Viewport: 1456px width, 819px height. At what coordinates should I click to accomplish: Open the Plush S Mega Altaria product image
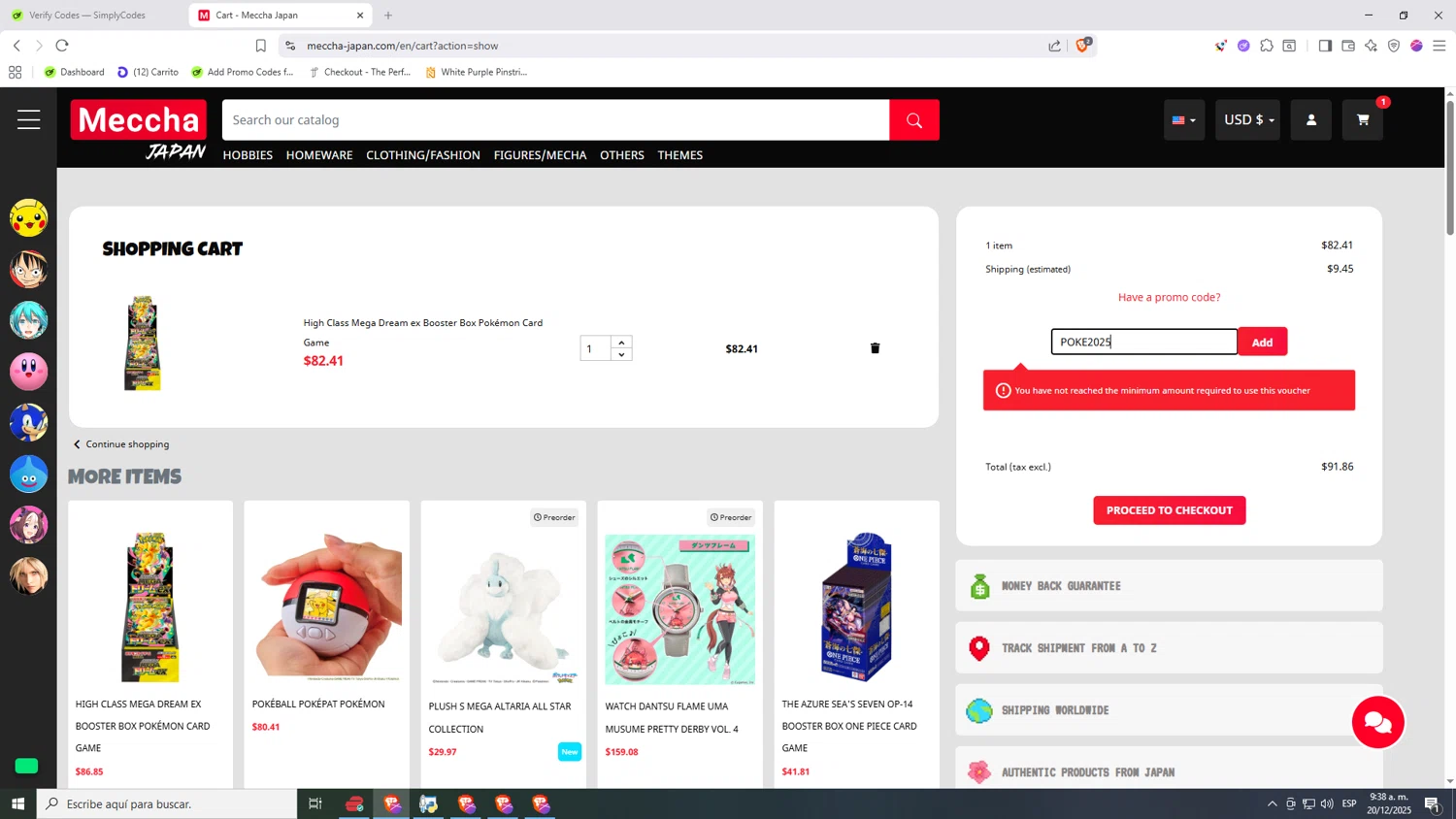coord(504,608)
